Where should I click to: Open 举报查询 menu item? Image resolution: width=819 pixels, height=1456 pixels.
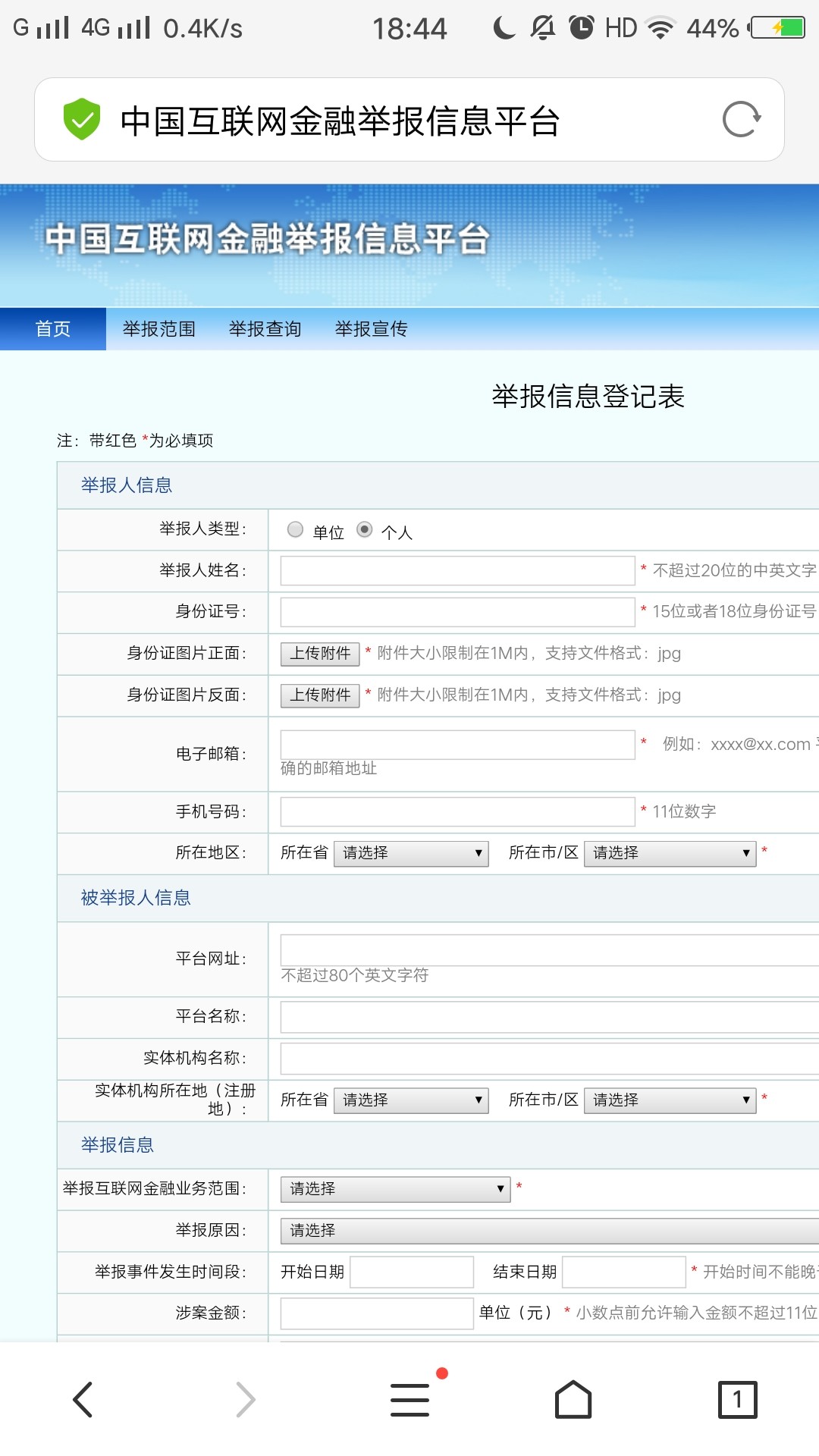click(x=265, y=328)
